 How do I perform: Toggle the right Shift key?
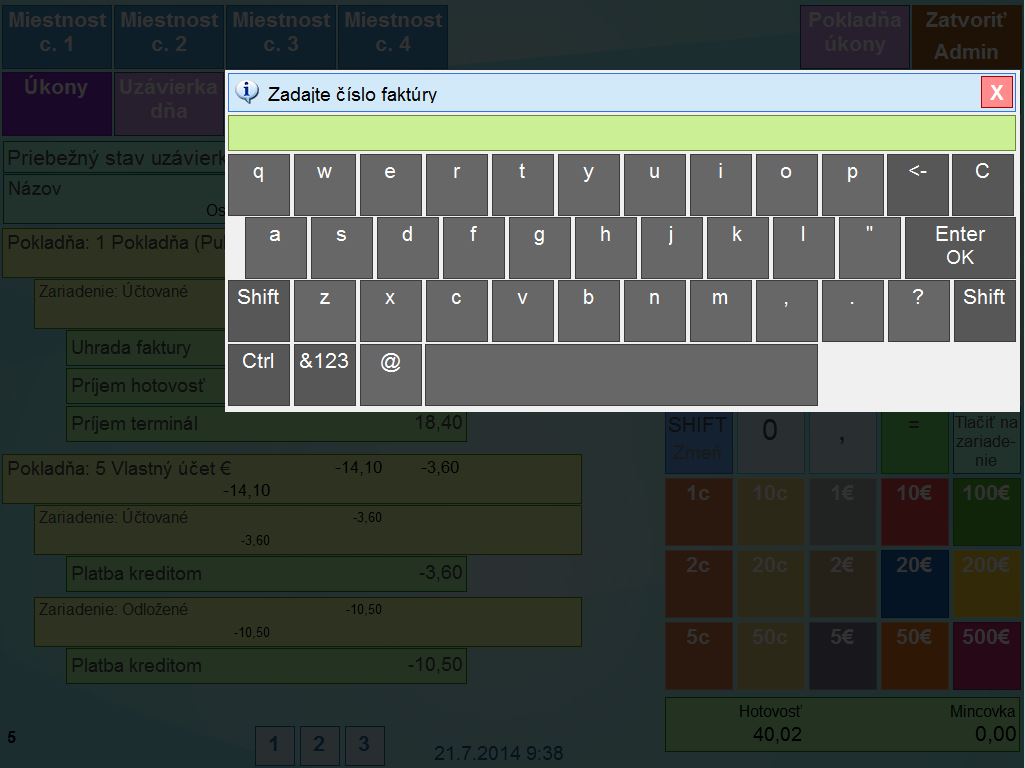click(983, 310)
